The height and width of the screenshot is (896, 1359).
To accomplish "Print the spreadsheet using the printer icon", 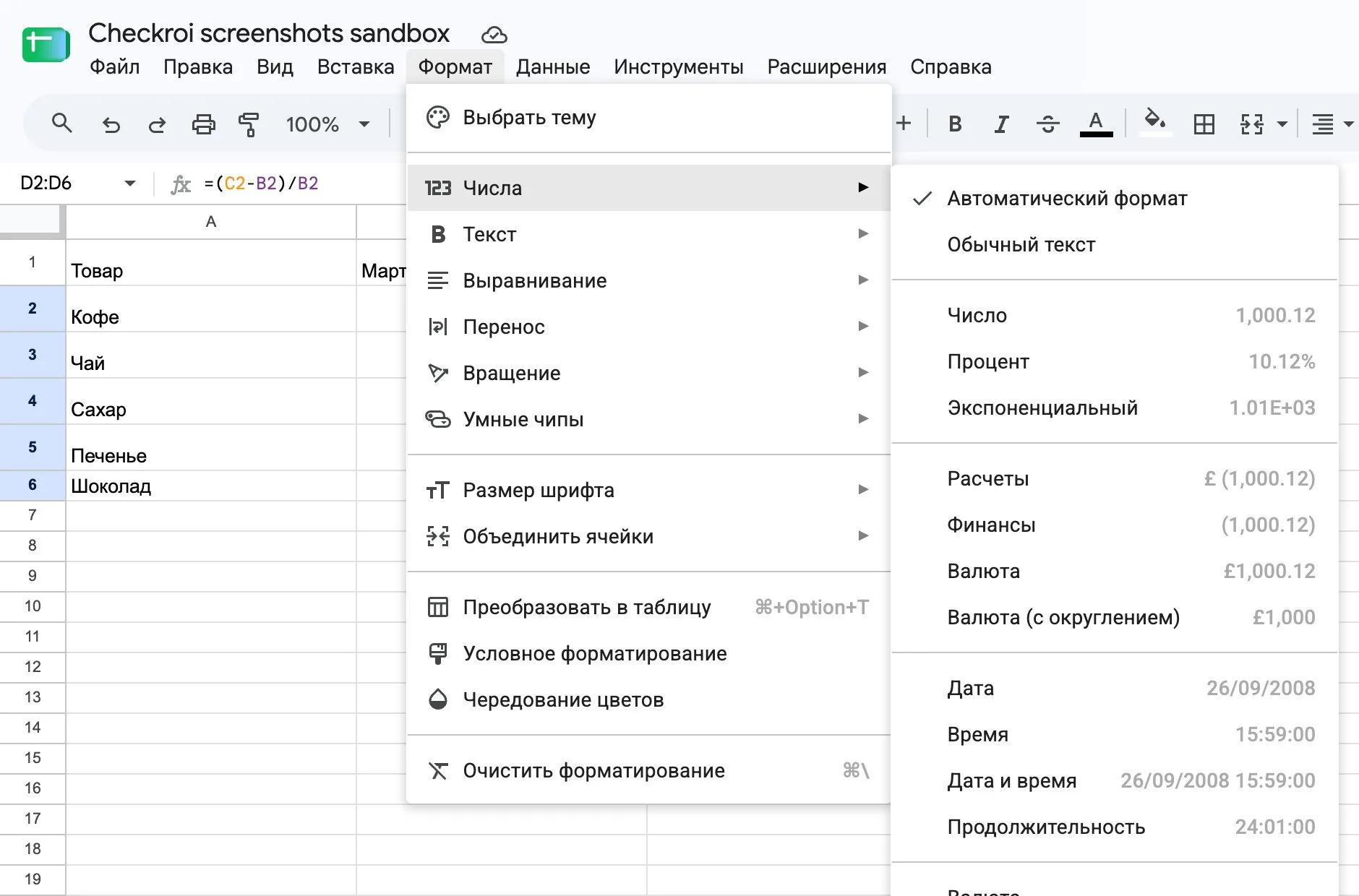I will coord(203,124).
